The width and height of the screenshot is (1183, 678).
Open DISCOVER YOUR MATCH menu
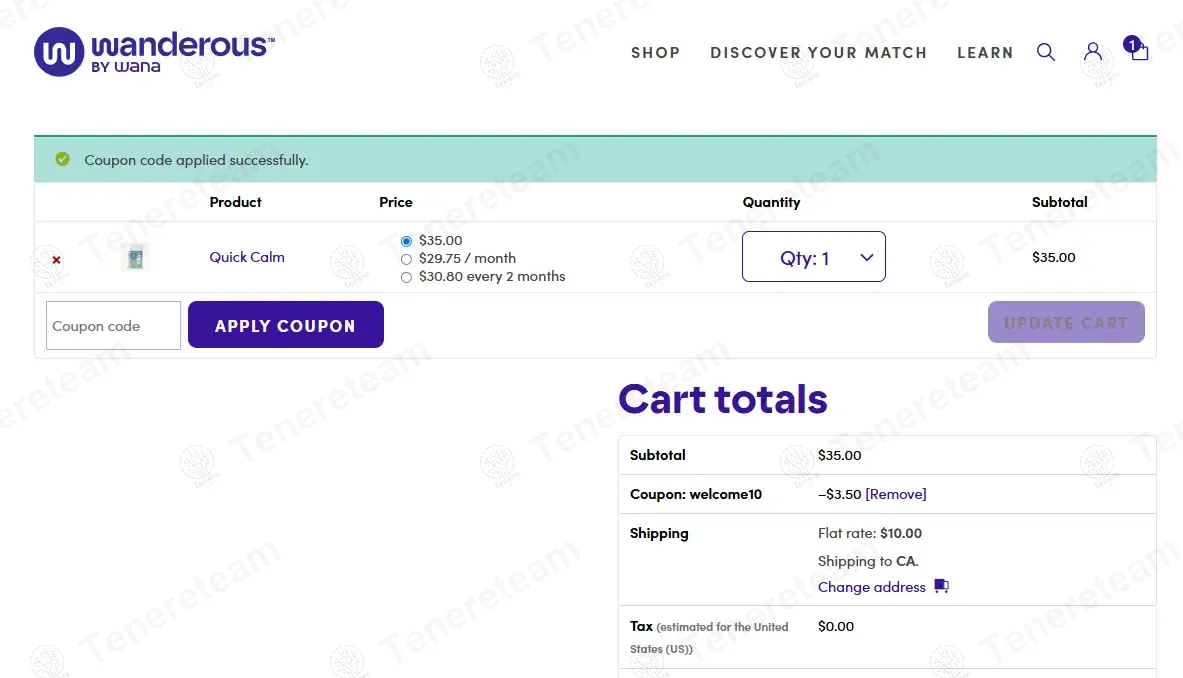[x=819, y=53]
